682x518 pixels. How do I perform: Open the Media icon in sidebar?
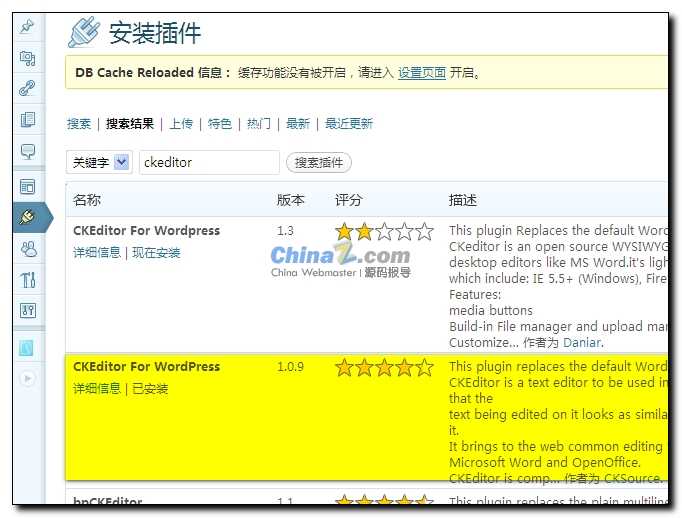tap(27, 58)
